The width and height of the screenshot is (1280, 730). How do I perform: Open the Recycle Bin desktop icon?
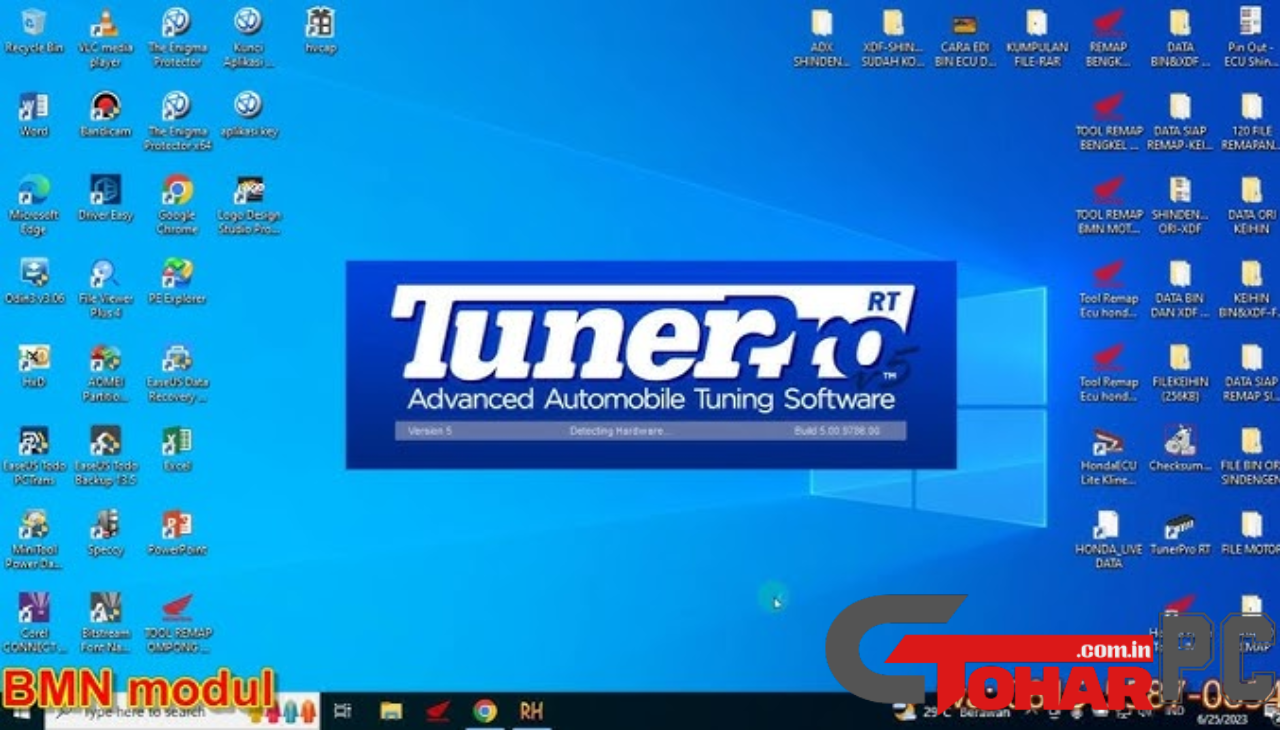point(33,31)
